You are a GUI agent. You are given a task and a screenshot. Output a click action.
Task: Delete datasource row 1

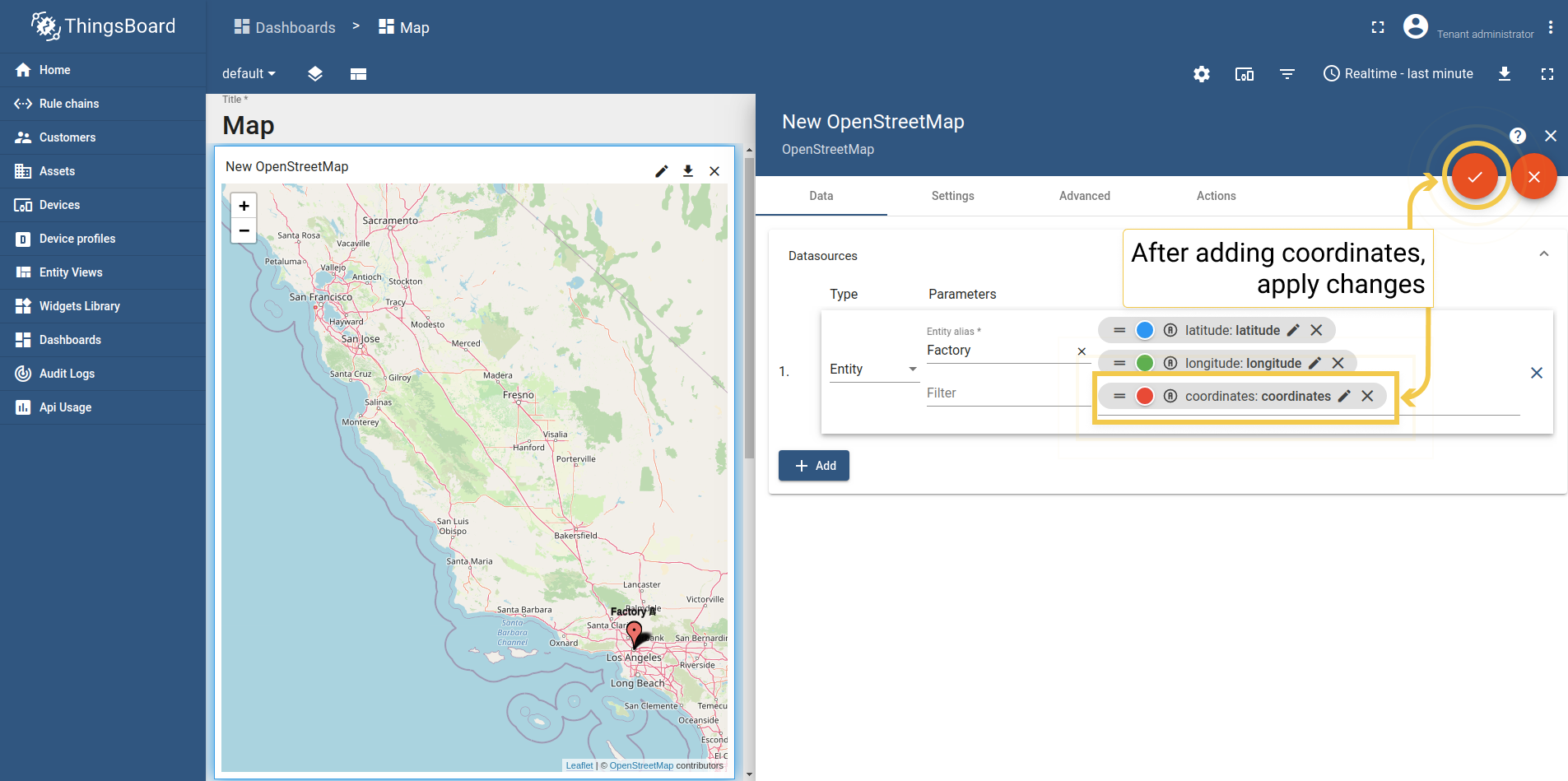(1537, 373)
